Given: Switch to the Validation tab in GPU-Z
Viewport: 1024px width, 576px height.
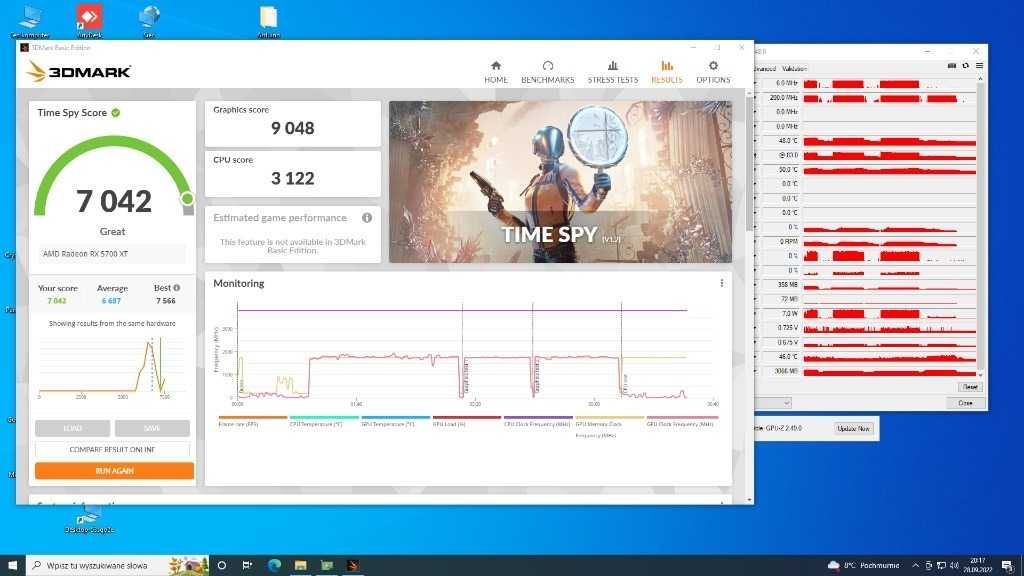Looking at the screenshot, I should [x=794, y=69].
